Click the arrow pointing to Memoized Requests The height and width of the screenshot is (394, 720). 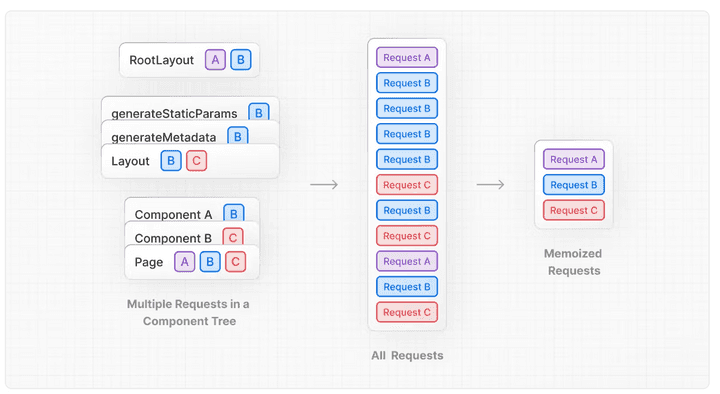[x=490, y=185]
